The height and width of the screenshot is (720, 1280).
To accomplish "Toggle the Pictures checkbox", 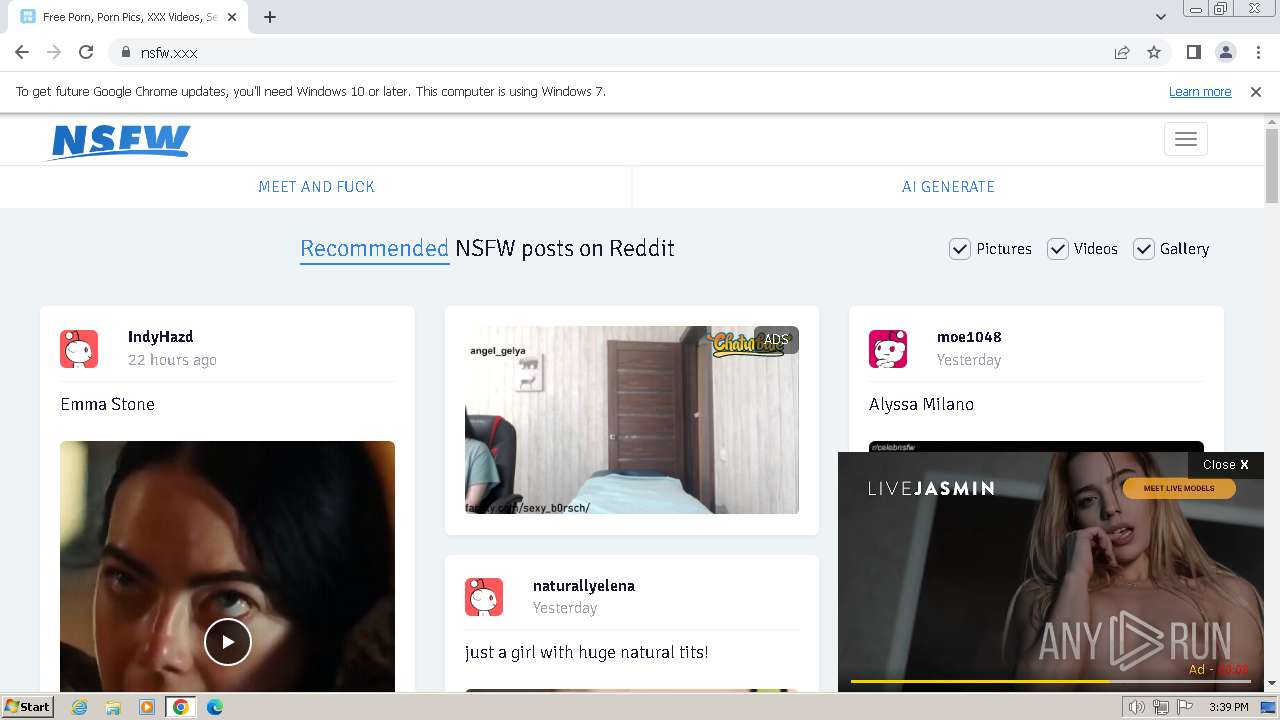I will [959, 249].
